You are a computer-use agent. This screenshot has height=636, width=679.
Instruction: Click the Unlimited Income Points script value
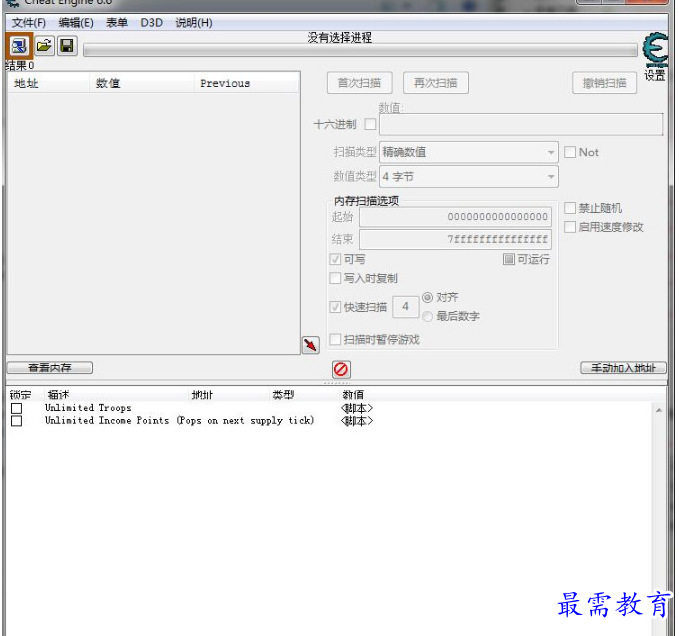357,420
